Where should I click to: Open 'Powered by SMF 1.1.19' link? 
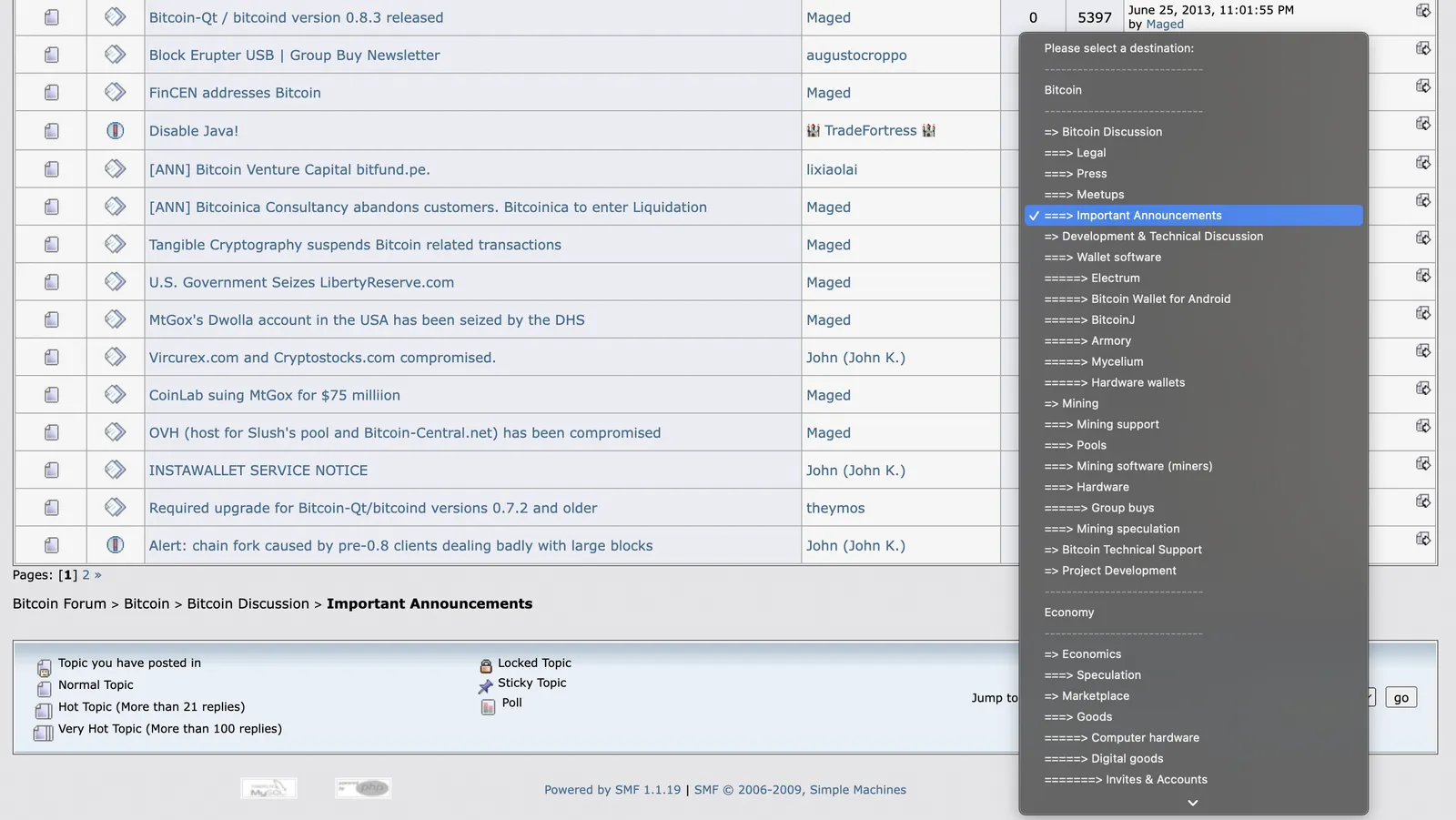click(612, 790)
